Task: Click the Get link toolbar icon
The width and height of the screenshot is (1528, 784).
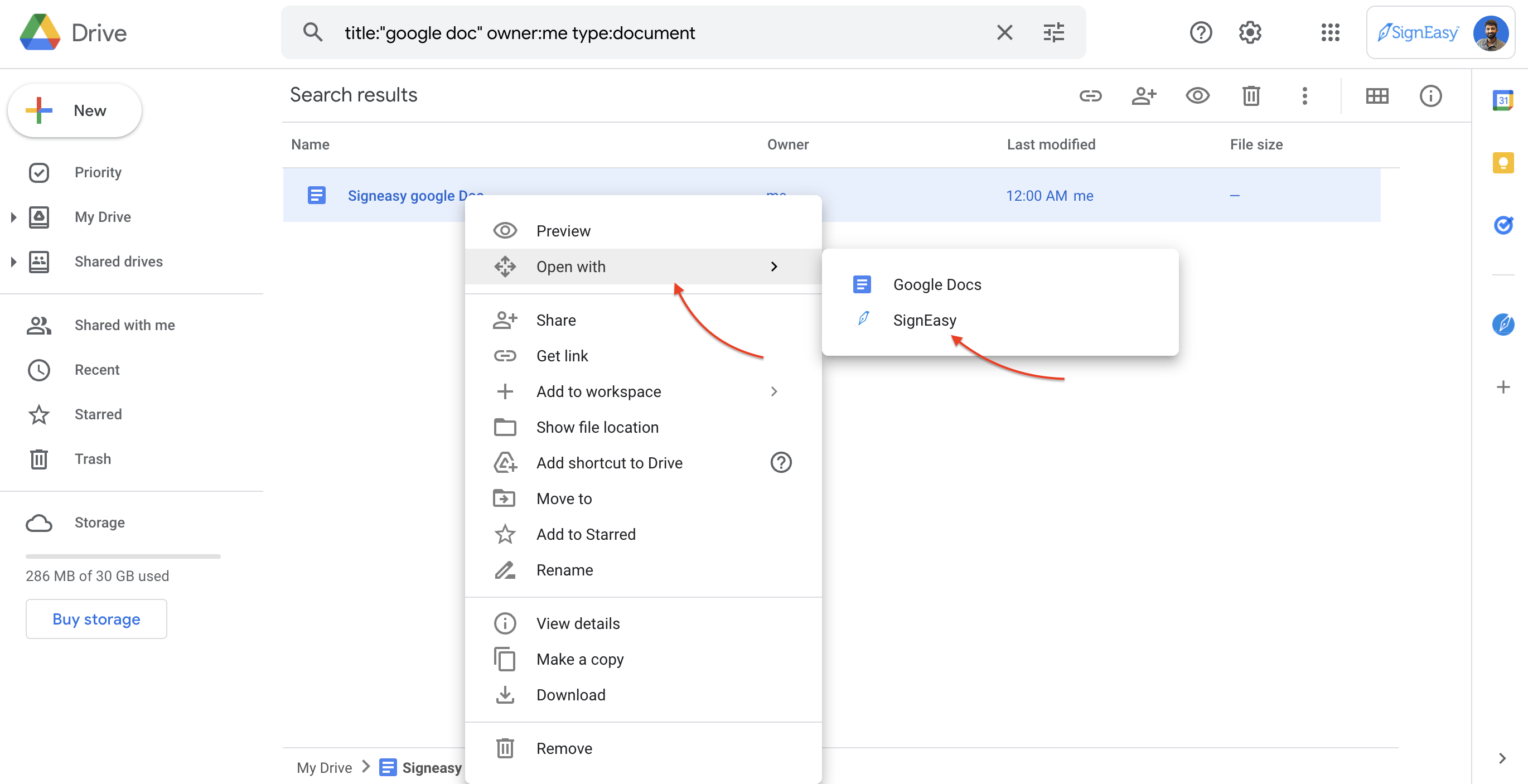Action: (1090, 95)
